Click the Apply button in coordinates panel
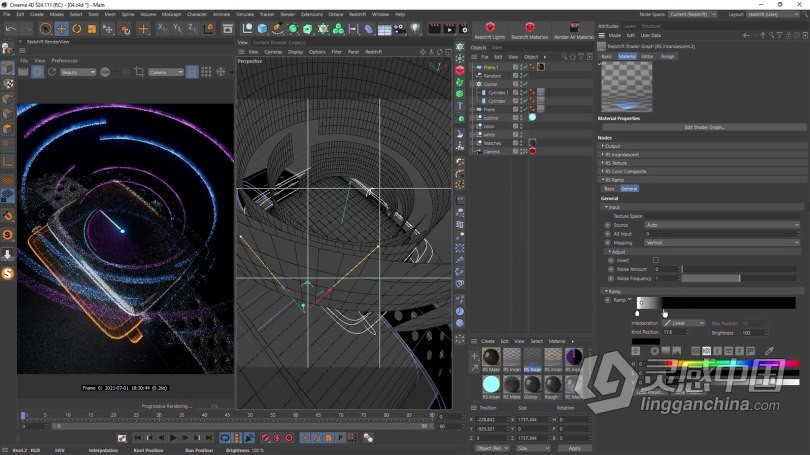Viewport: 810px width, 455px height. click(x=574, y=448)
